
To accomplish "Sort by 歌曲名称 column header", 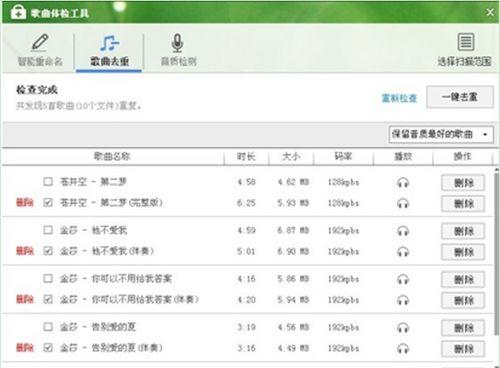I will 112,156.
